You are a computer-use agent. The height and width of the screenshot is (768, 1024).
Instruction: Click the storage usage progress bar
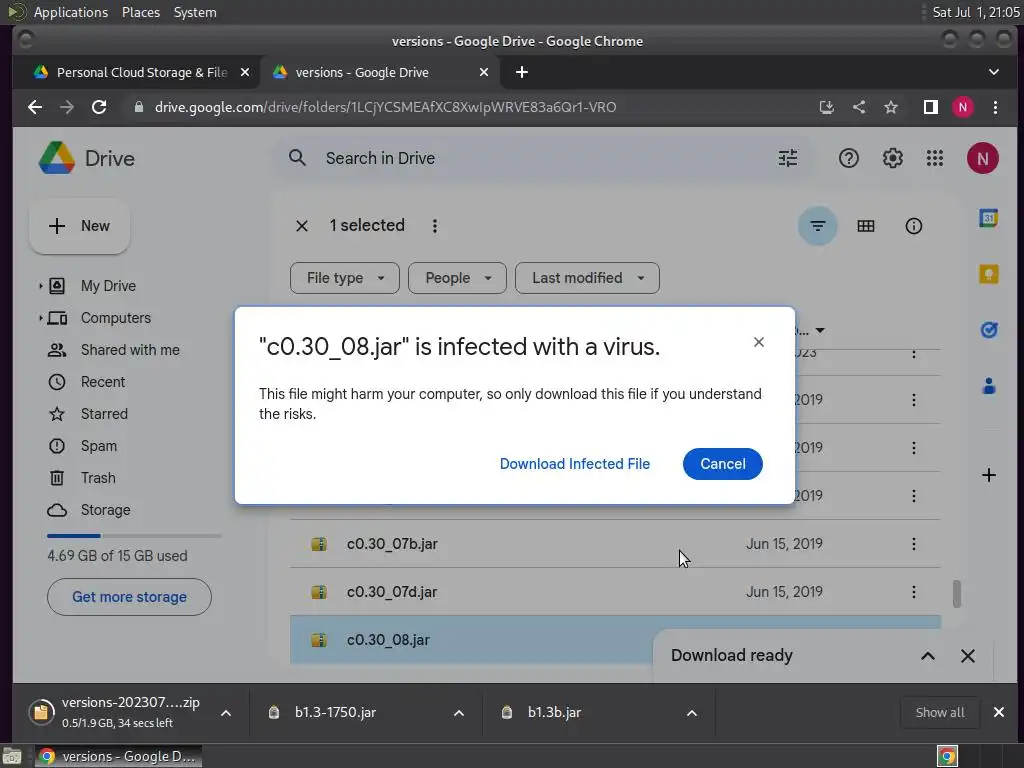click(134, 536)
